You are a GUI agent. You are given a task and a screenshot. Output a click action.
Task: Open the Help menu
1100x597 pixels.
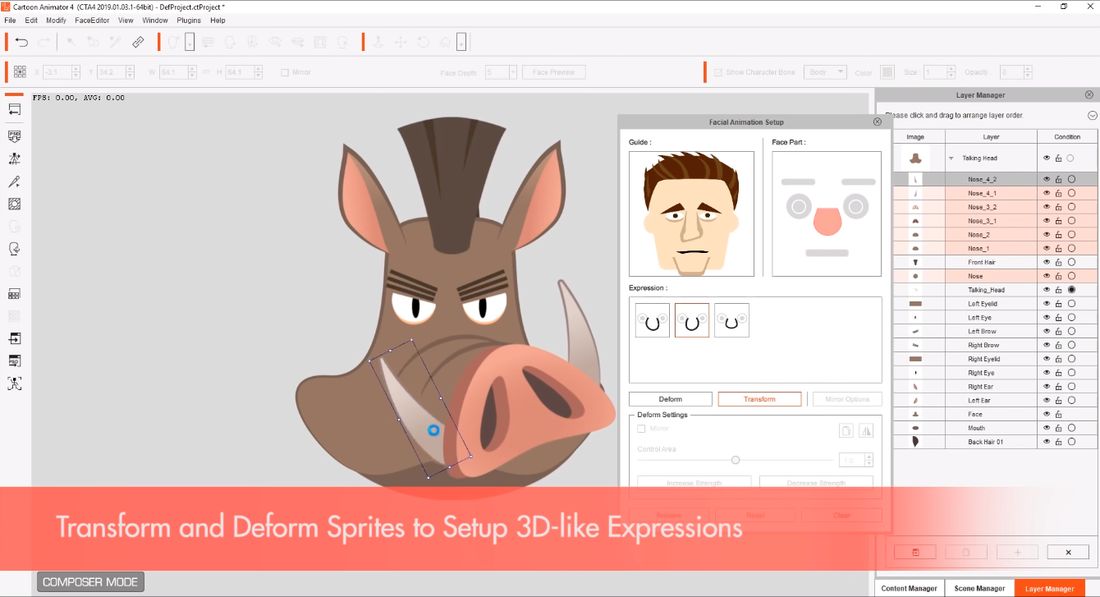217,20
